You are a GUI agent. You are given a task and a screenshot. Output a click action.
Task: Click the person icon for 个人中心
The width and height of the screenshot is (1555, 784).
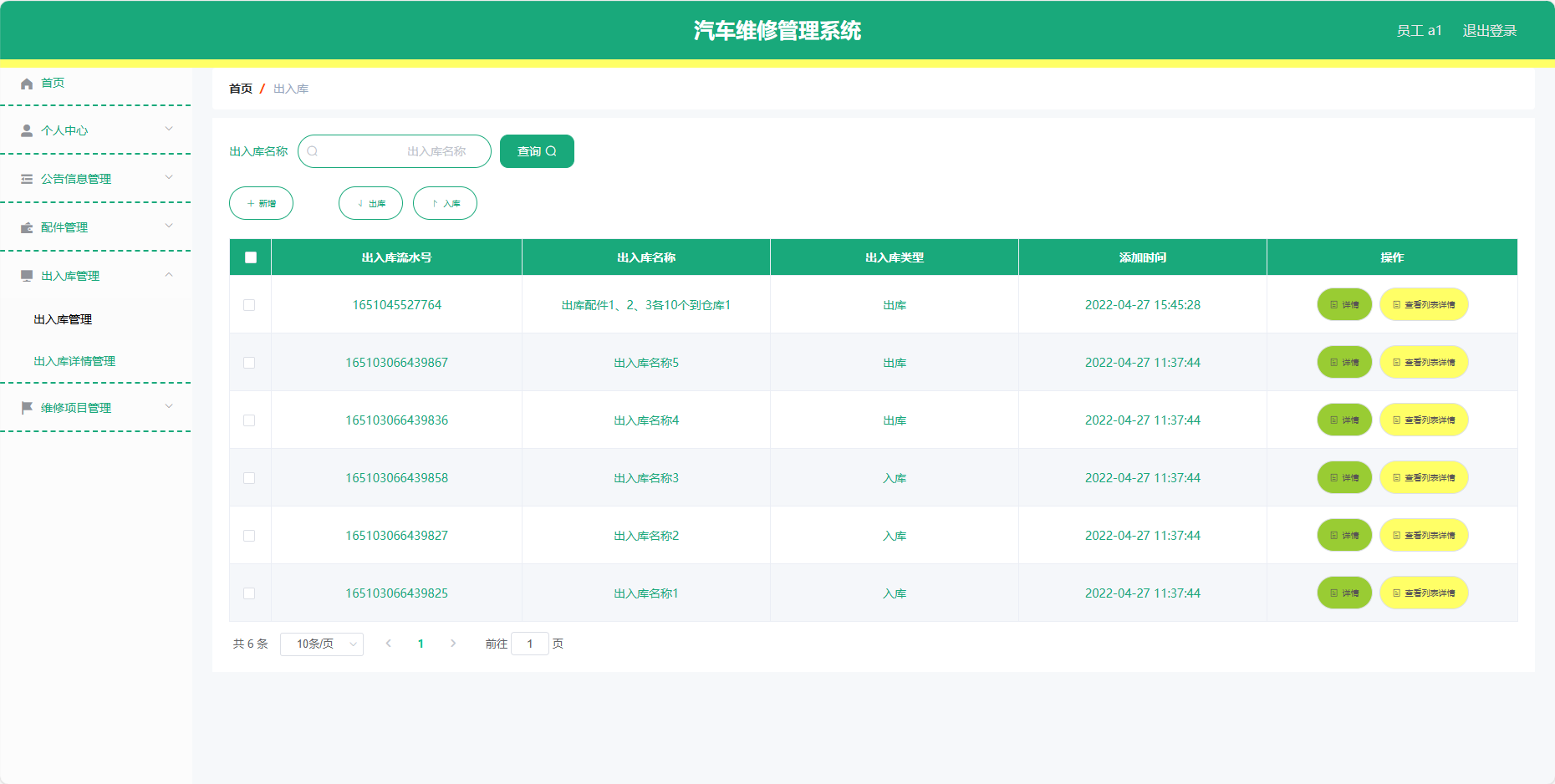[27, 131]
